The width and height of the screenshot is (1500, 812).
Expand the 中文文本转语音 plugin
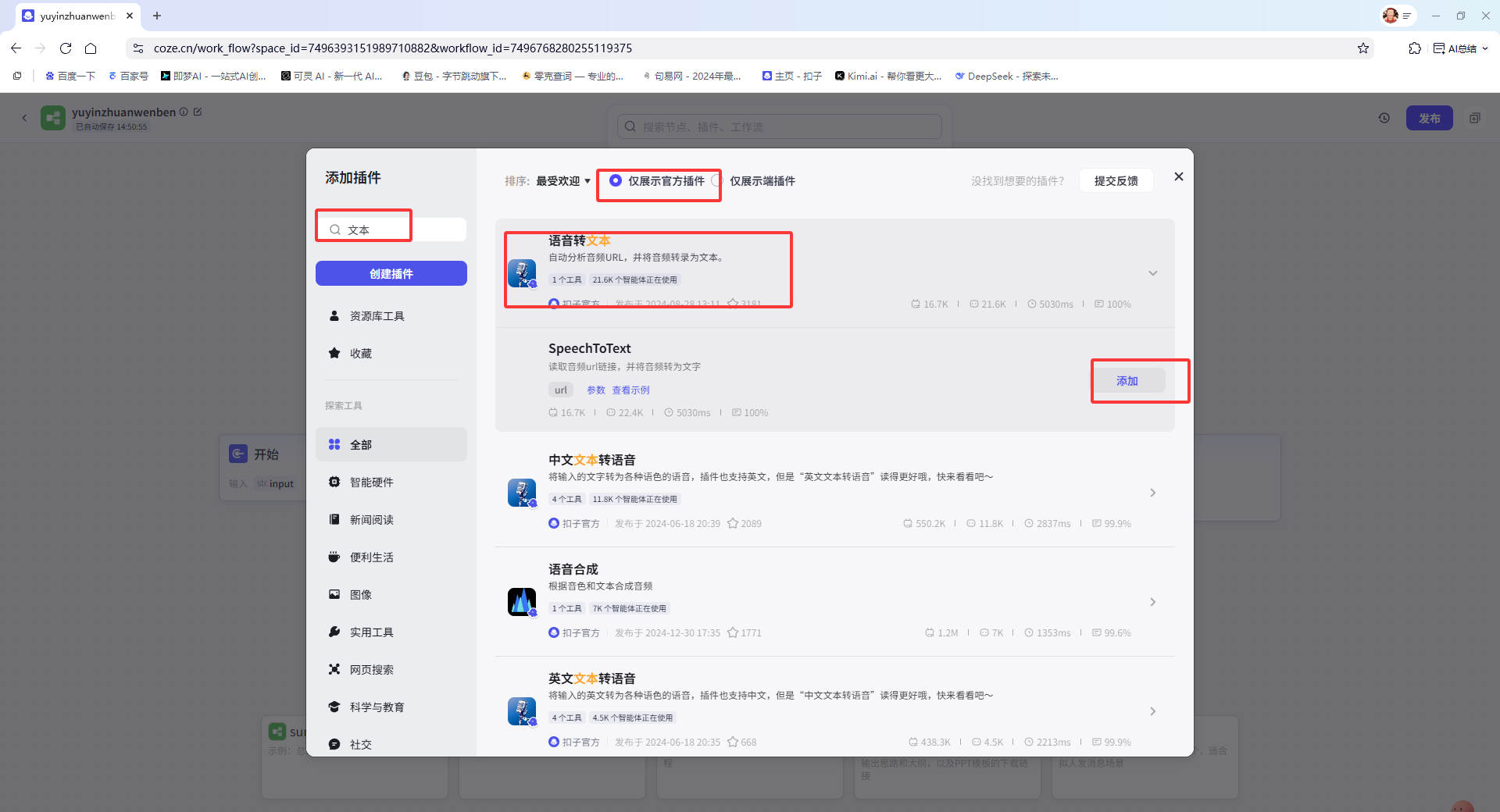(x=1153, y=493)
